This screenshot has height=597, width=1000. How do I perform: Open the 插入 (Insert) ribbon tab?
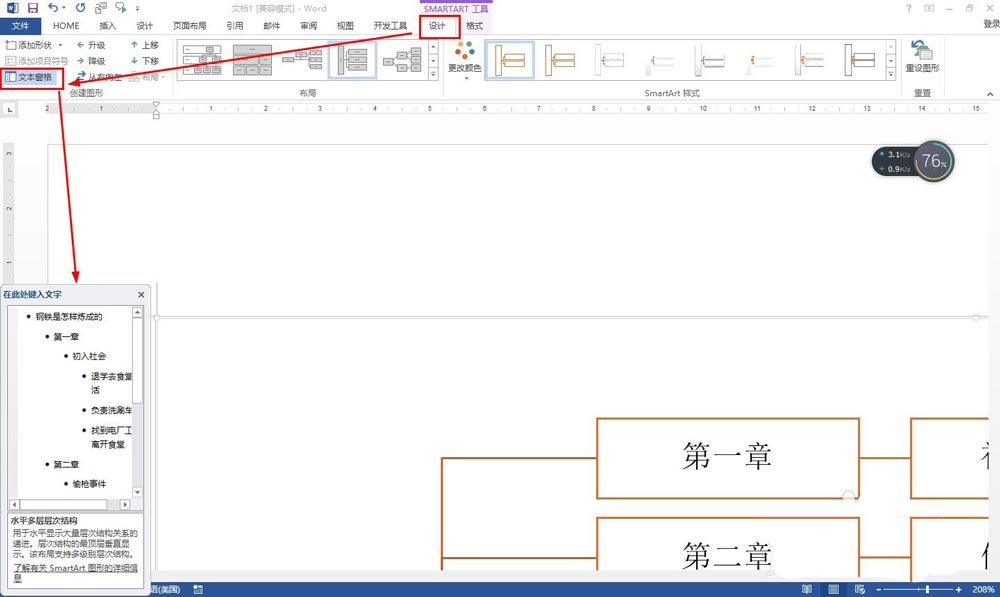107,26
